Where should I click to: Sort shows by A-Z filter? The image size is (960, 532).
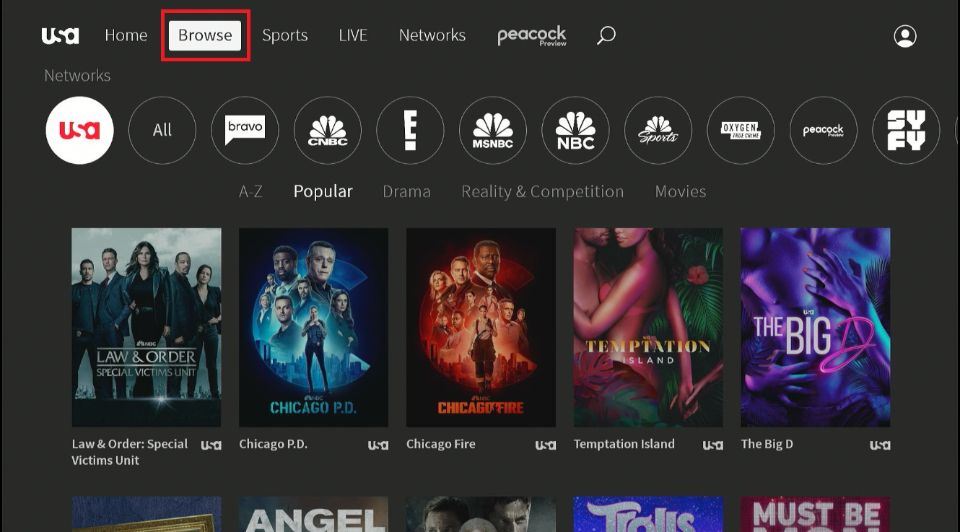(x=250, y=192)
